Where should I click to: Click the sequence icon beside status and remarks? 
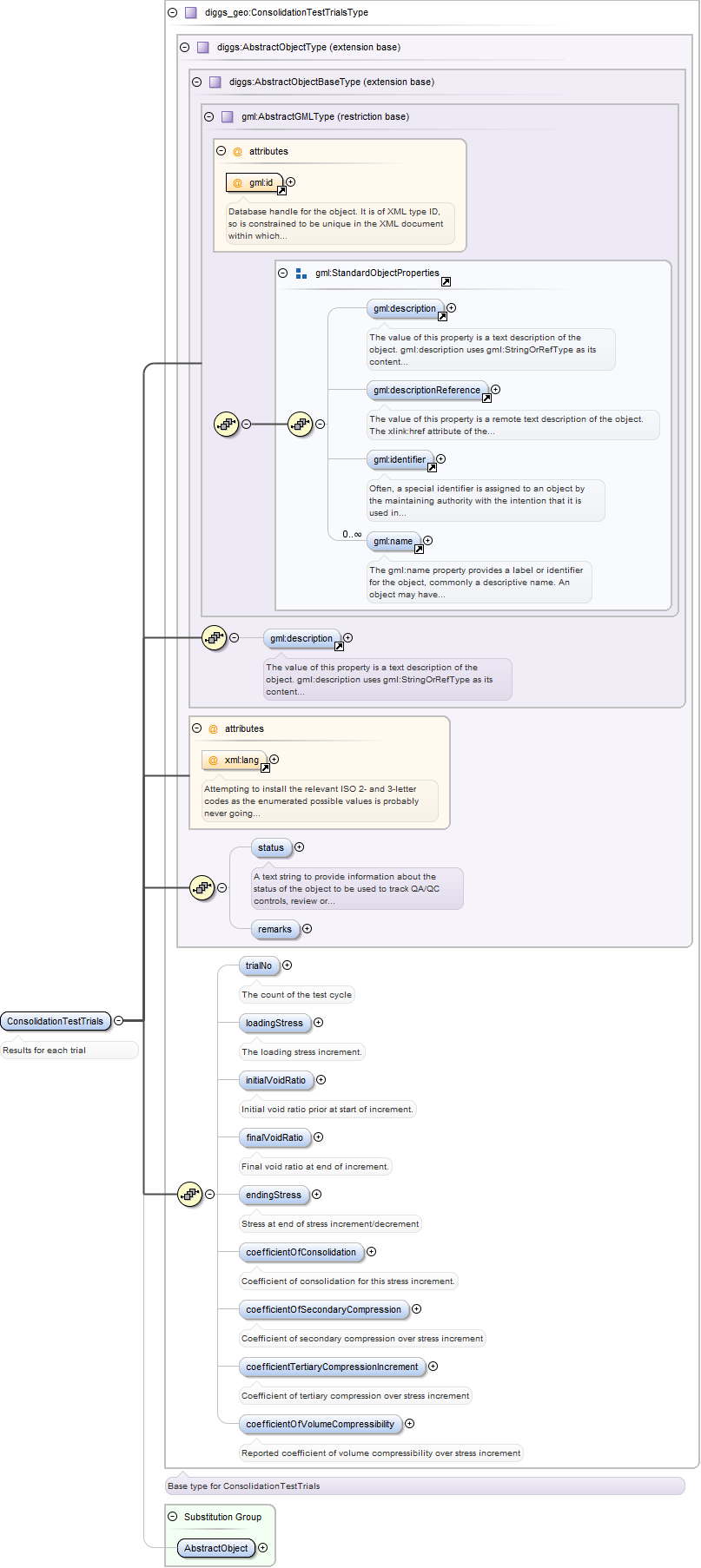[202, 887]
